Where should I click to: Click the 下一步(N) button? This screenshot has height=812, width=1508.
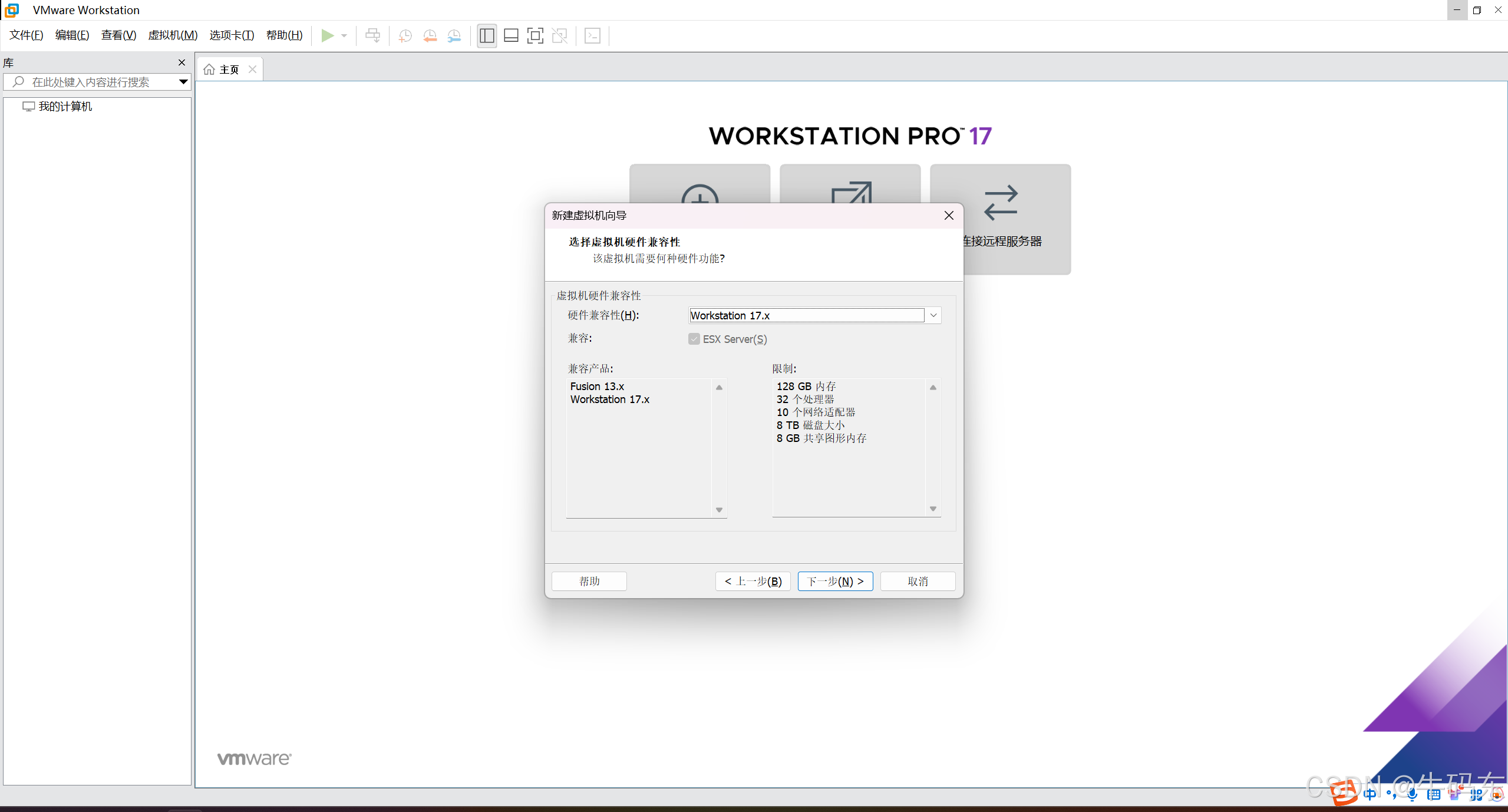point(835,581)
